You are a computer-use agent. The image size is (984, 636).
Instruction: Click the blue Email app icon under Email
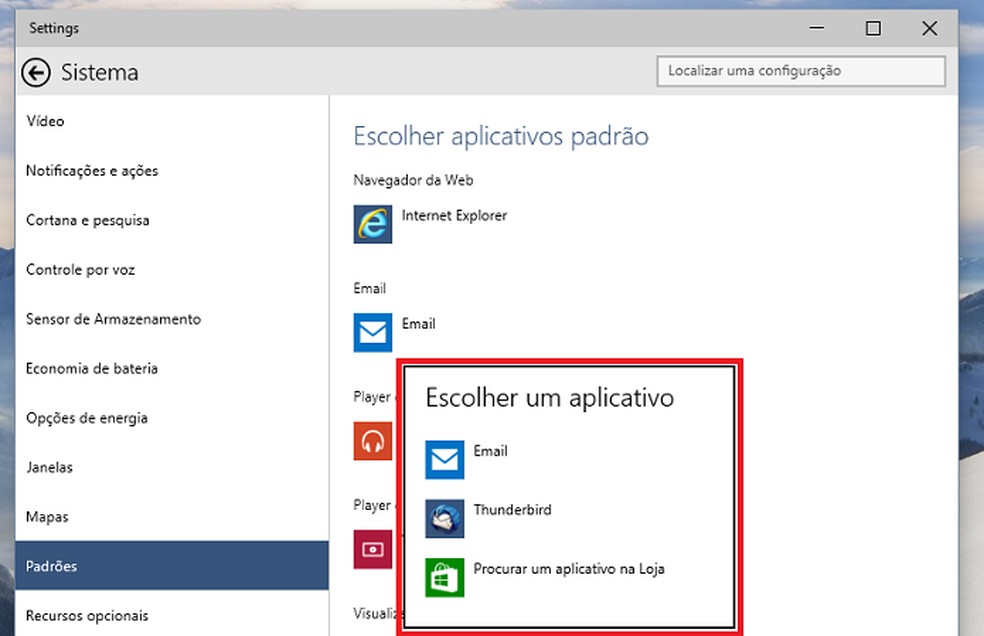[x=371, y=331]
